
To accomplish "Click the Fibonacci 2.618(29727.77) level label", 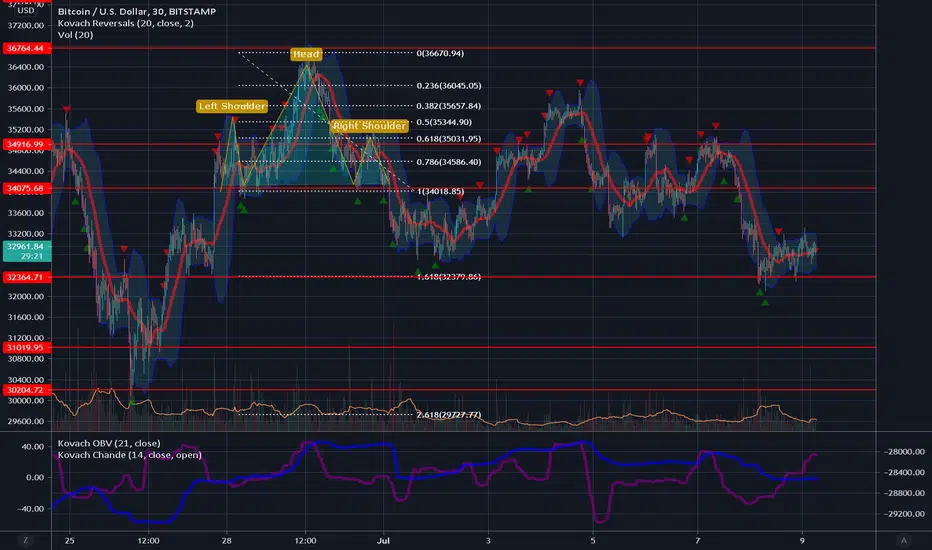I will tap(449, 414).
